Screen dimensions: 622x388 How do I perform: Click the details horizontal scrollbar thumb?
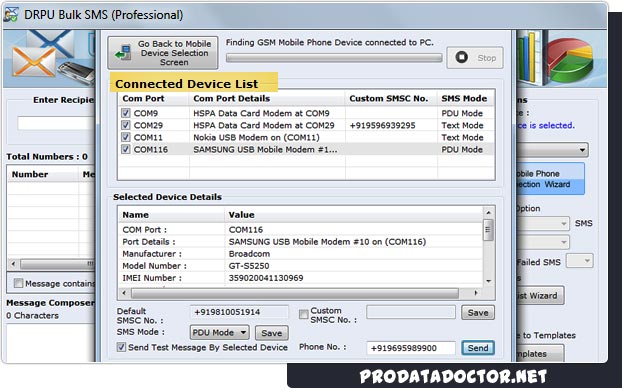(x=295, y=294)
